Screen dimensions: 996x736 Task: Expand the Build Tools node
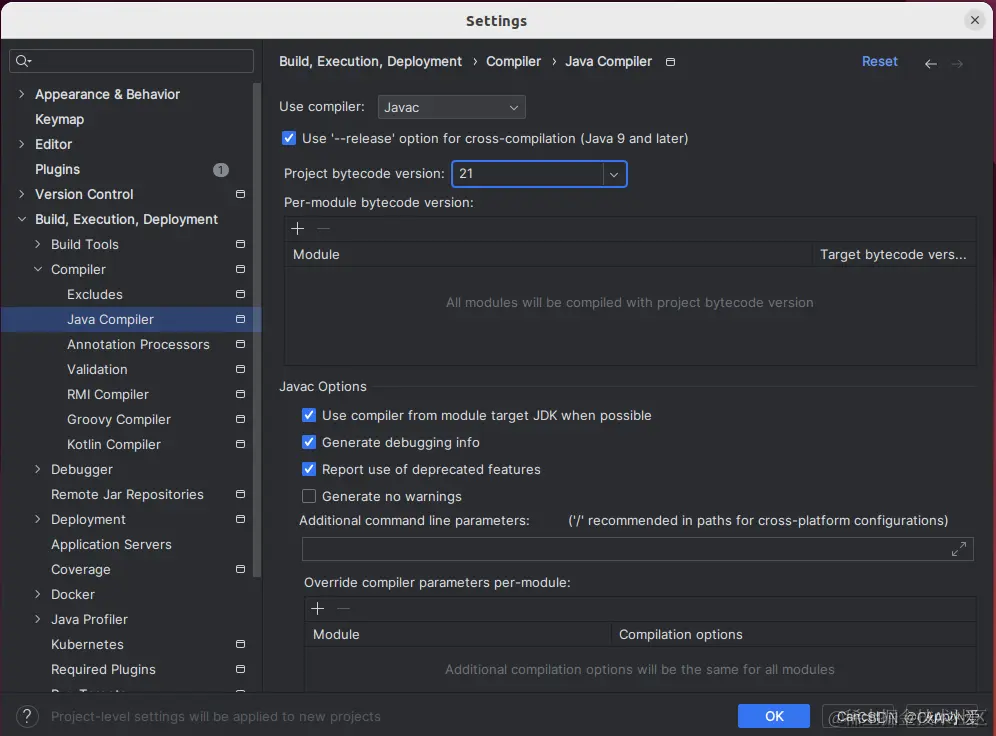(x=37, y=244)
